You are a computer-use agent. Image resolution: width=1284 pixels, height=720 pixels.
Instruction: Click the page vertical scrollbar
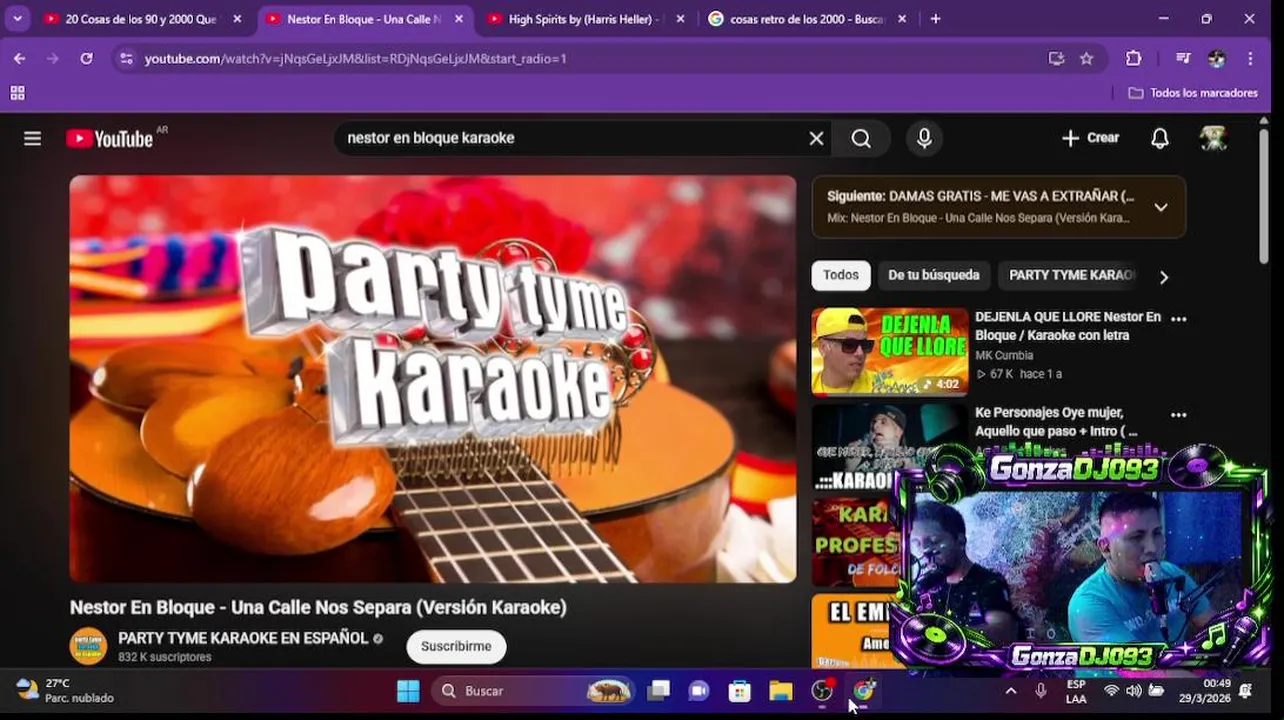coord(1264,195)
